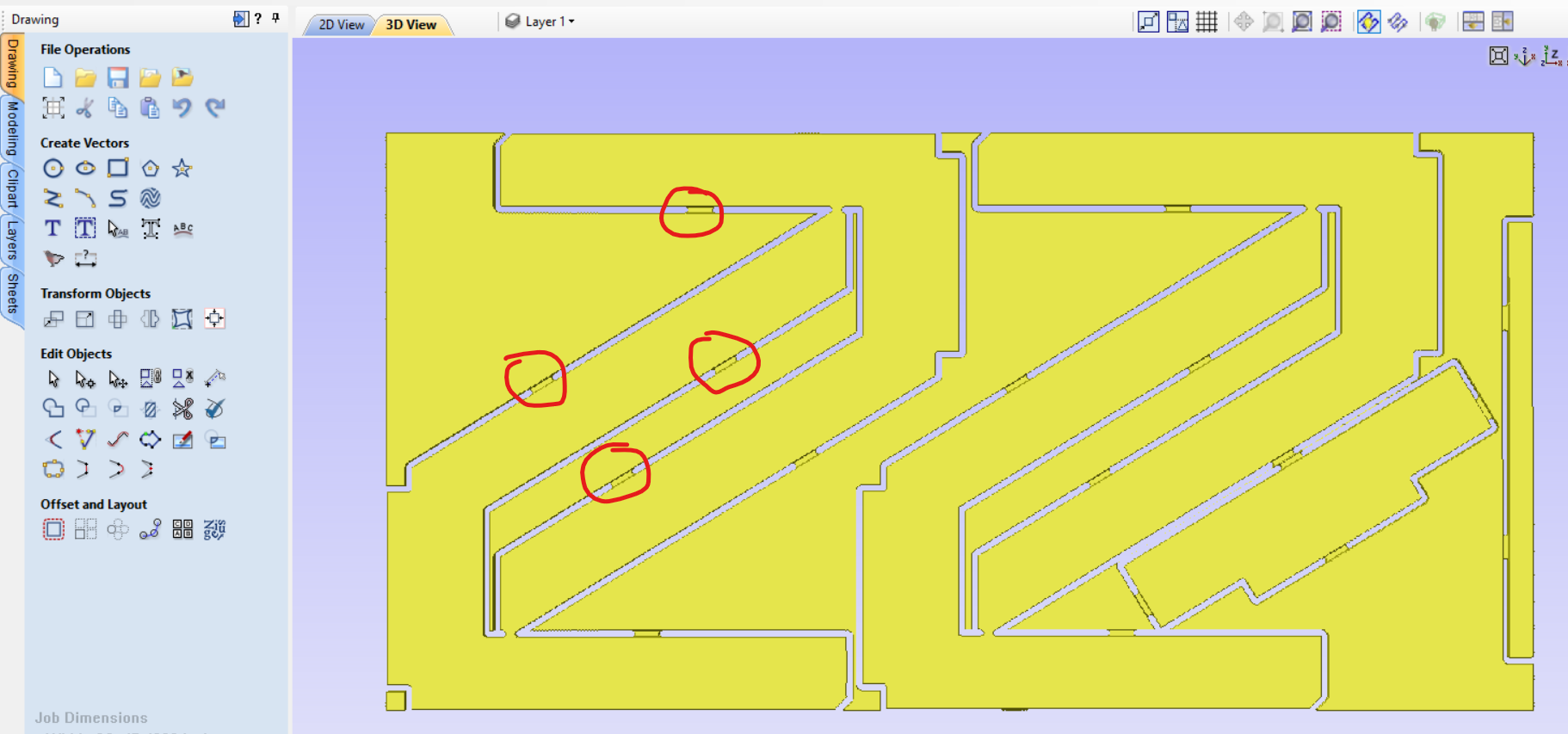Create a new file from File Operations
This screenshot has height=734, width=1568.
(52, 77)
